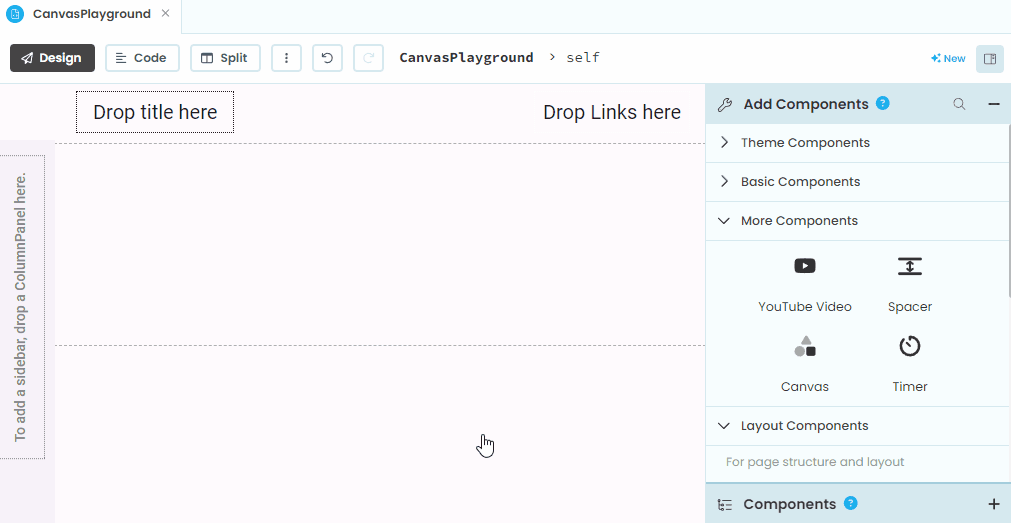The width and height of the screenshot is (1011, 523).
Task: Click the sidebar ColumnPanel drop zone
Action: coord(22,307)
